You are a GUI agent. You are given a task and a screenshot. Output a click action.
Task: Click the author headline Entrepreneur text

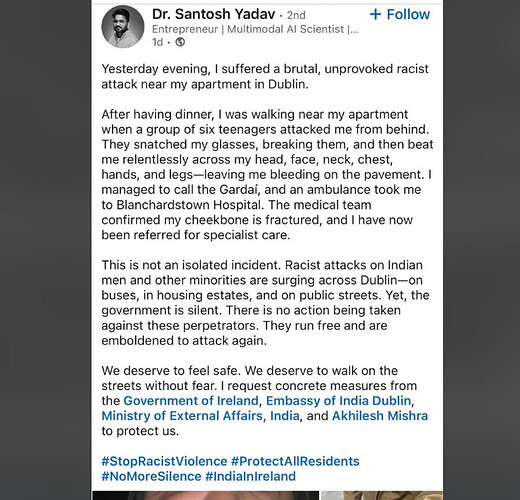[x=255, y=29]
